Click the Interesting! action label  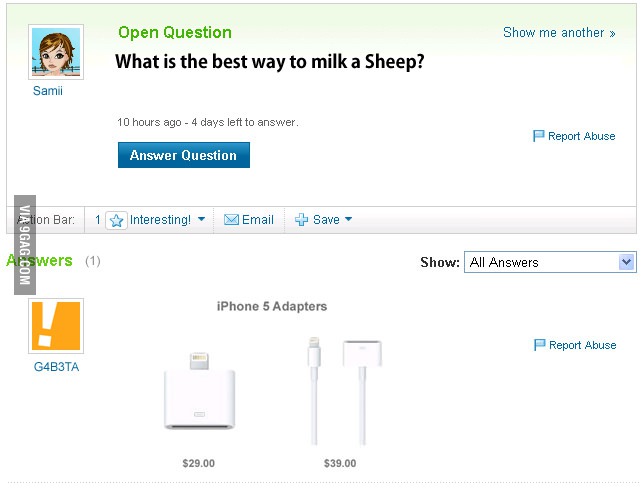pos(160,220)
